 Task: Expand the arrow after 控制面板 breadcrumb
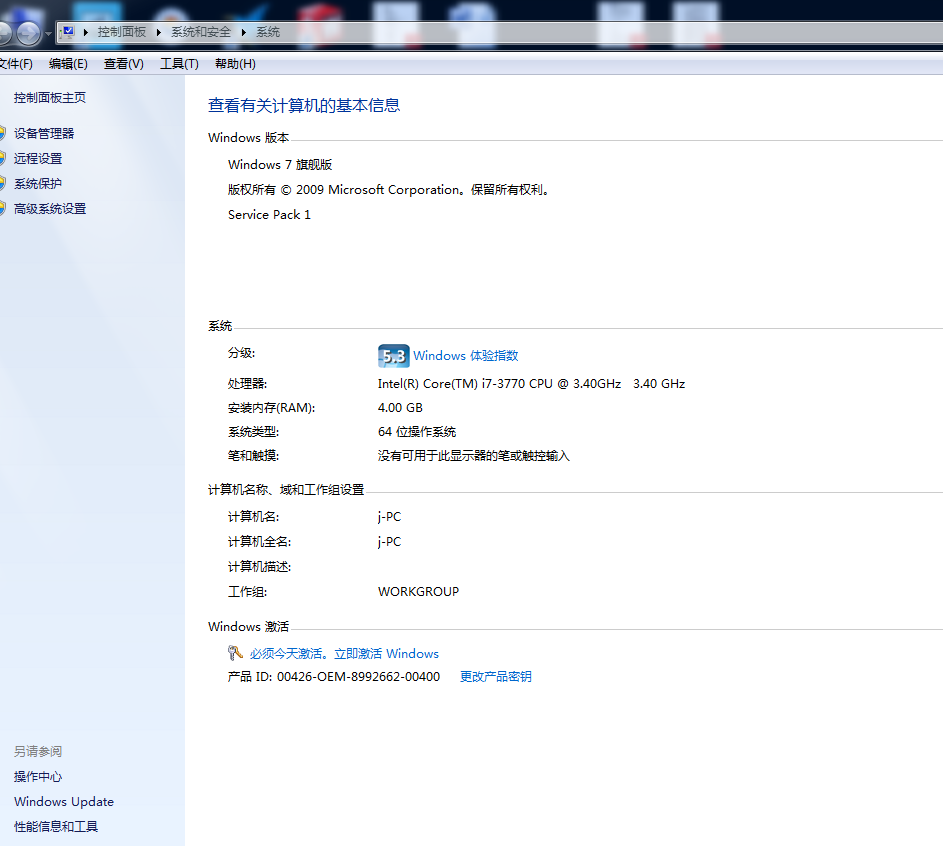[159, 32]
